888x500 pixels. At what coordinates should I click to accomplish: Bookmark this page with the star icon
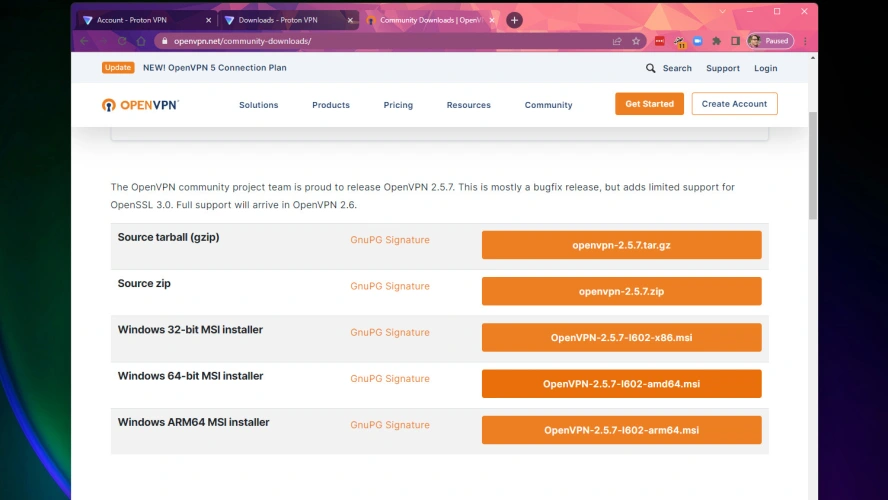click(636, 41)
